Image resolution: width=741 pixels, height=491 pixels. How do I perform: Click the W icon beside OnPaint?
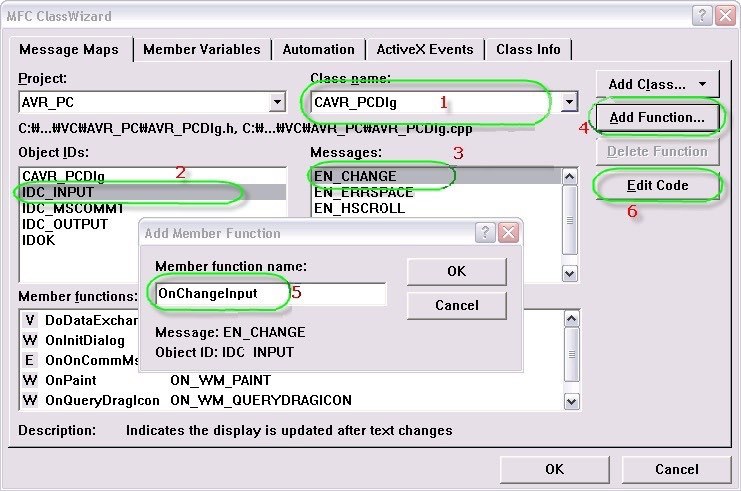coord(29,380)
